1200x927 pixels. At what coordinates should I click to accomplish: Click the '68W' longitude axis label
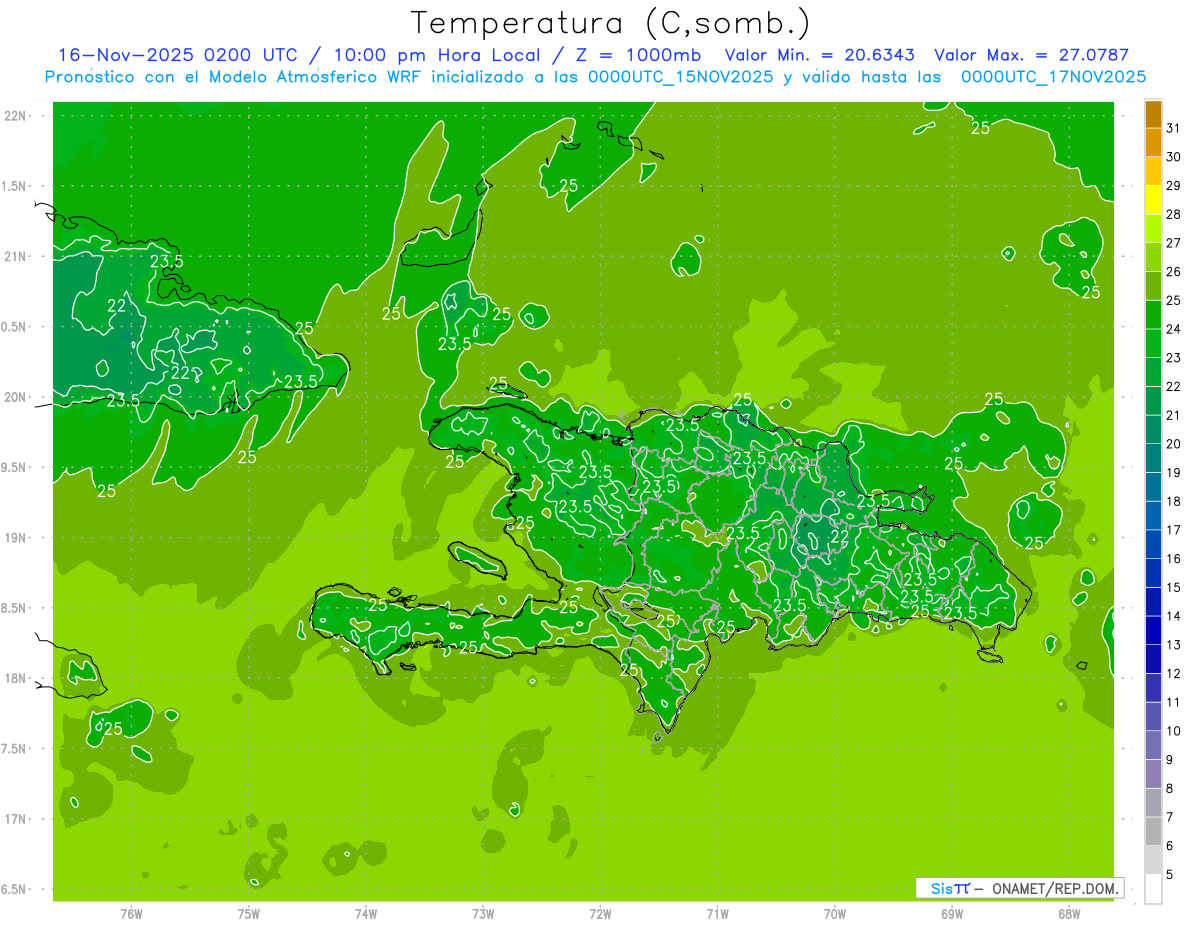point(1069,914)
